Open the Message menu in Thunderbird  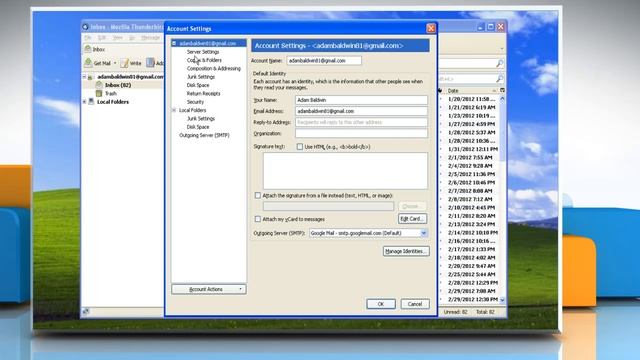click(x=150, y=38)
